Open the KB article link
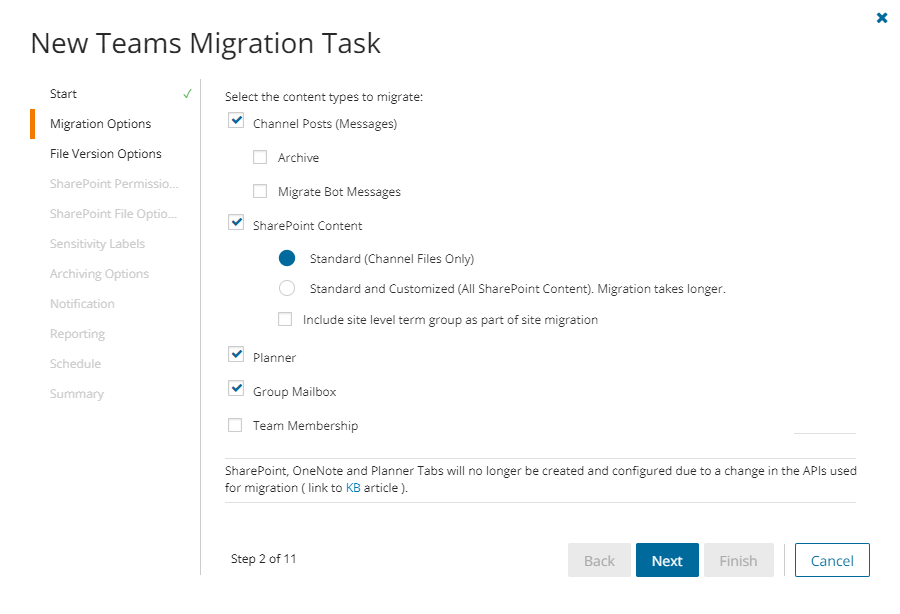This screenshot has height=614, width=900. tap(353, 488)
